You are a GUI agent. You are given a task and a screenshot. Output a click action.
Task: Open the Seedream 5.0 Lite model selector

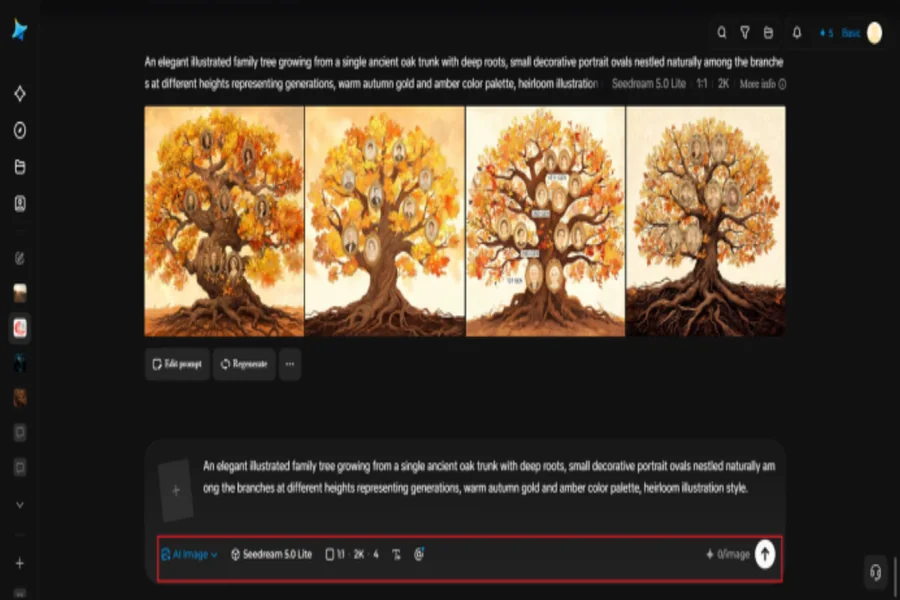[271, 555]
